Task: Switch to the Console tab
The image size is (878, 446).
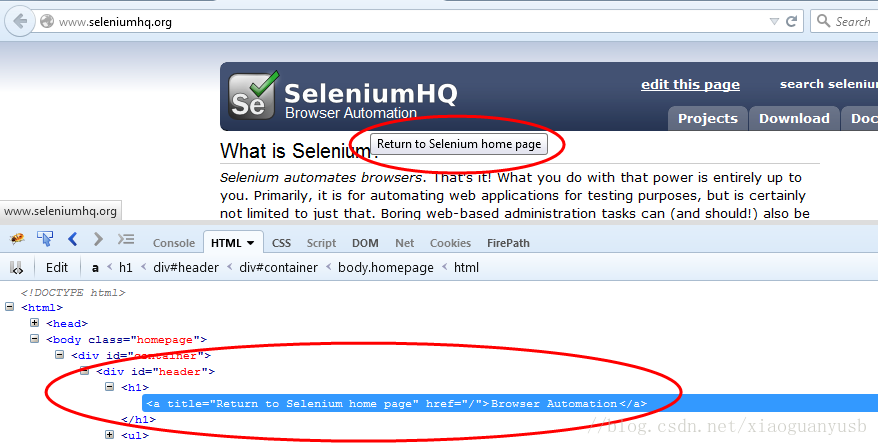Action: (174, 243)
